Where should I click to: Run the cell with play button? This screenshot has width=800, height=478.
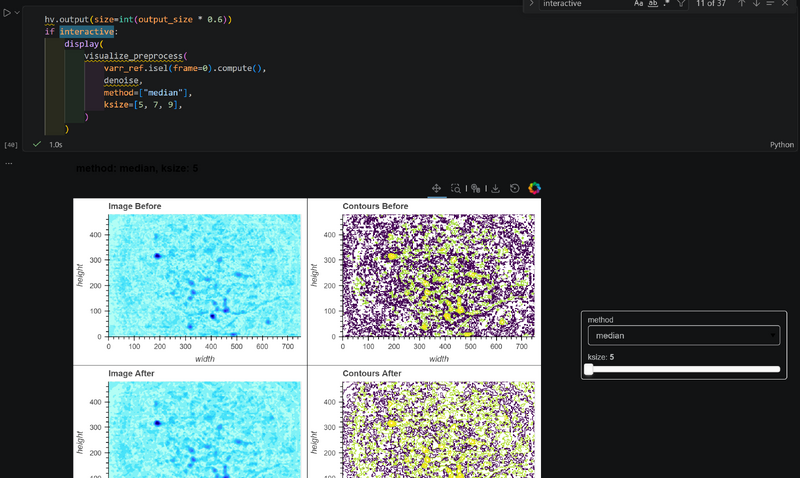point(7,13)
